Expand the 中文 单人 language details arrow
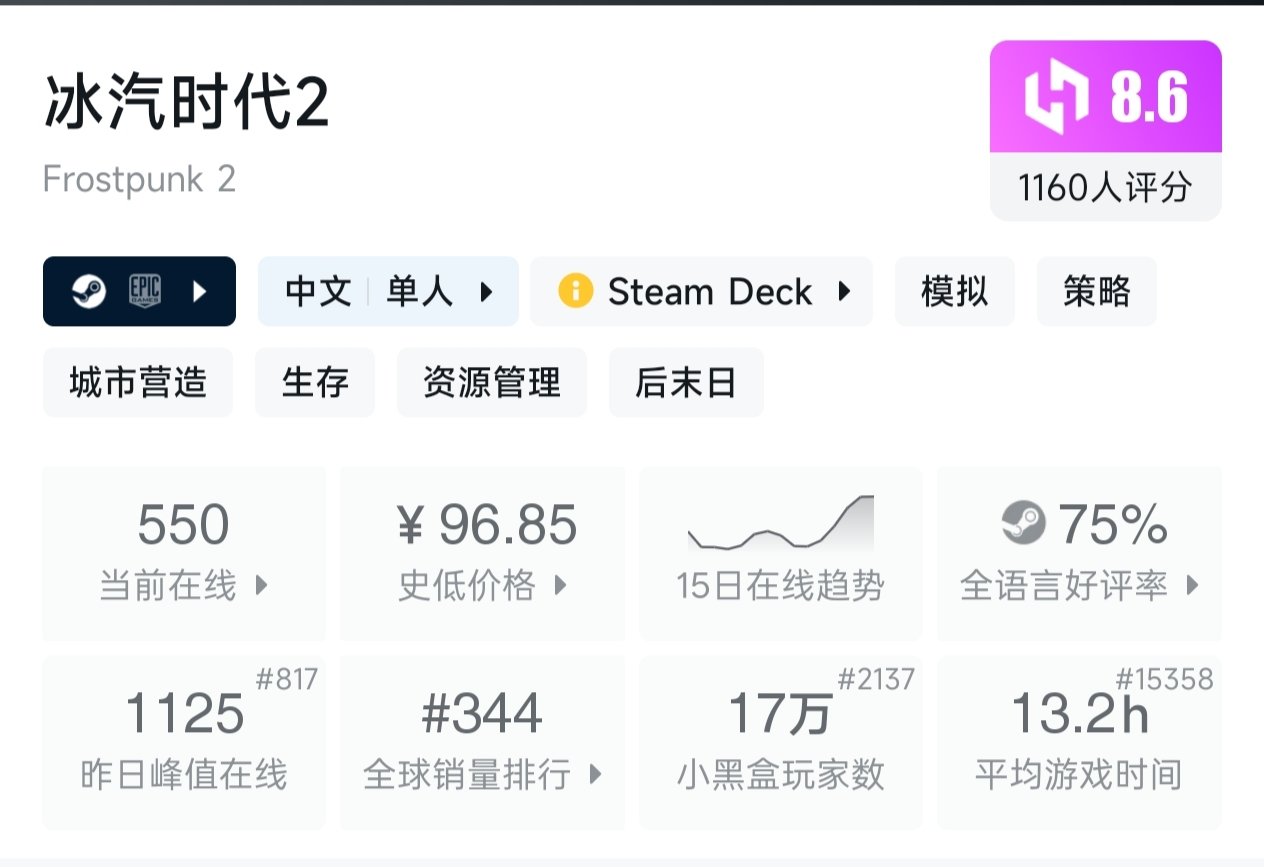Image resolution: width=1264 pixels, height=867 pixels. pos(487,292)
